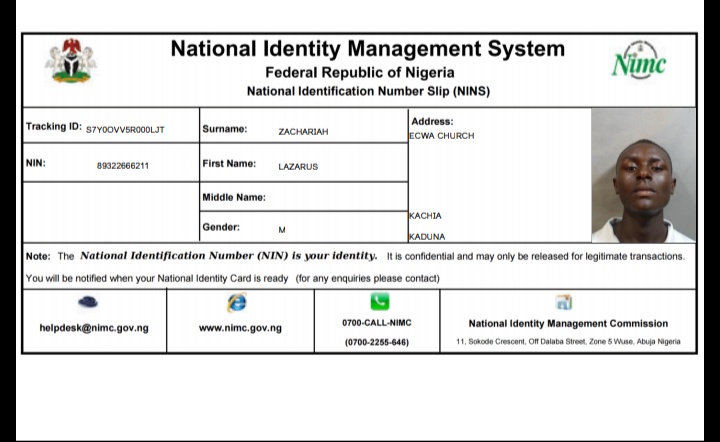The image size is (720, 442).
Task: Select the (0700-2255-646) phone number
Action: [x=377, y=342]
